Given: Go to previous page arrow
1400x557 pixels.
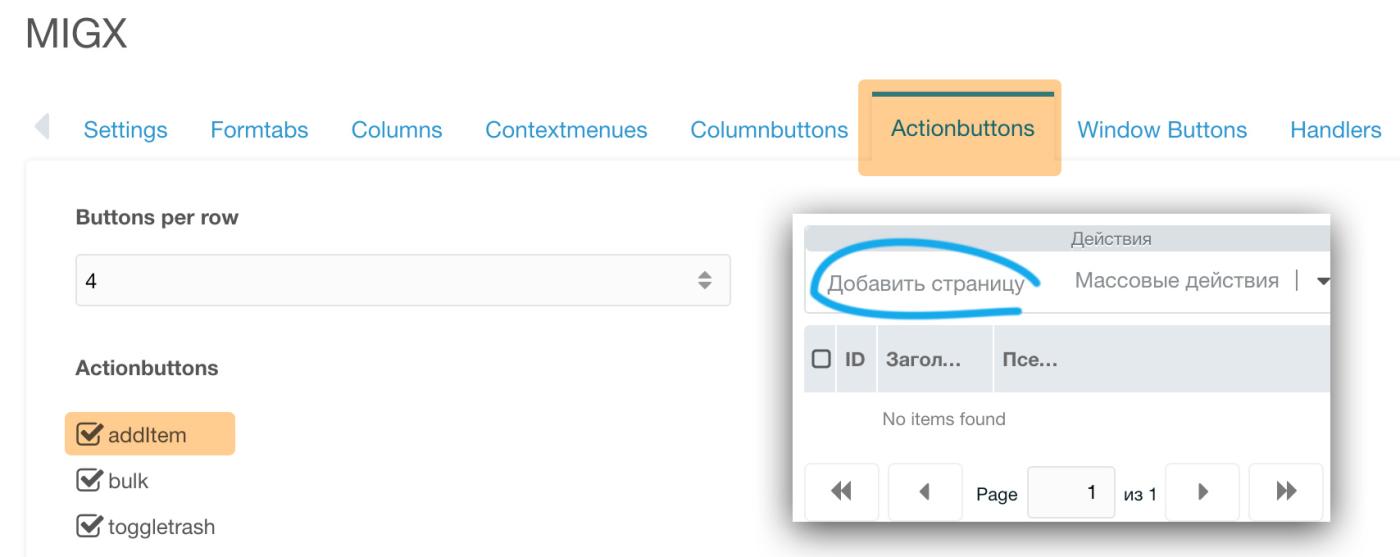Looking at the screenshot, I should [925, 491].
